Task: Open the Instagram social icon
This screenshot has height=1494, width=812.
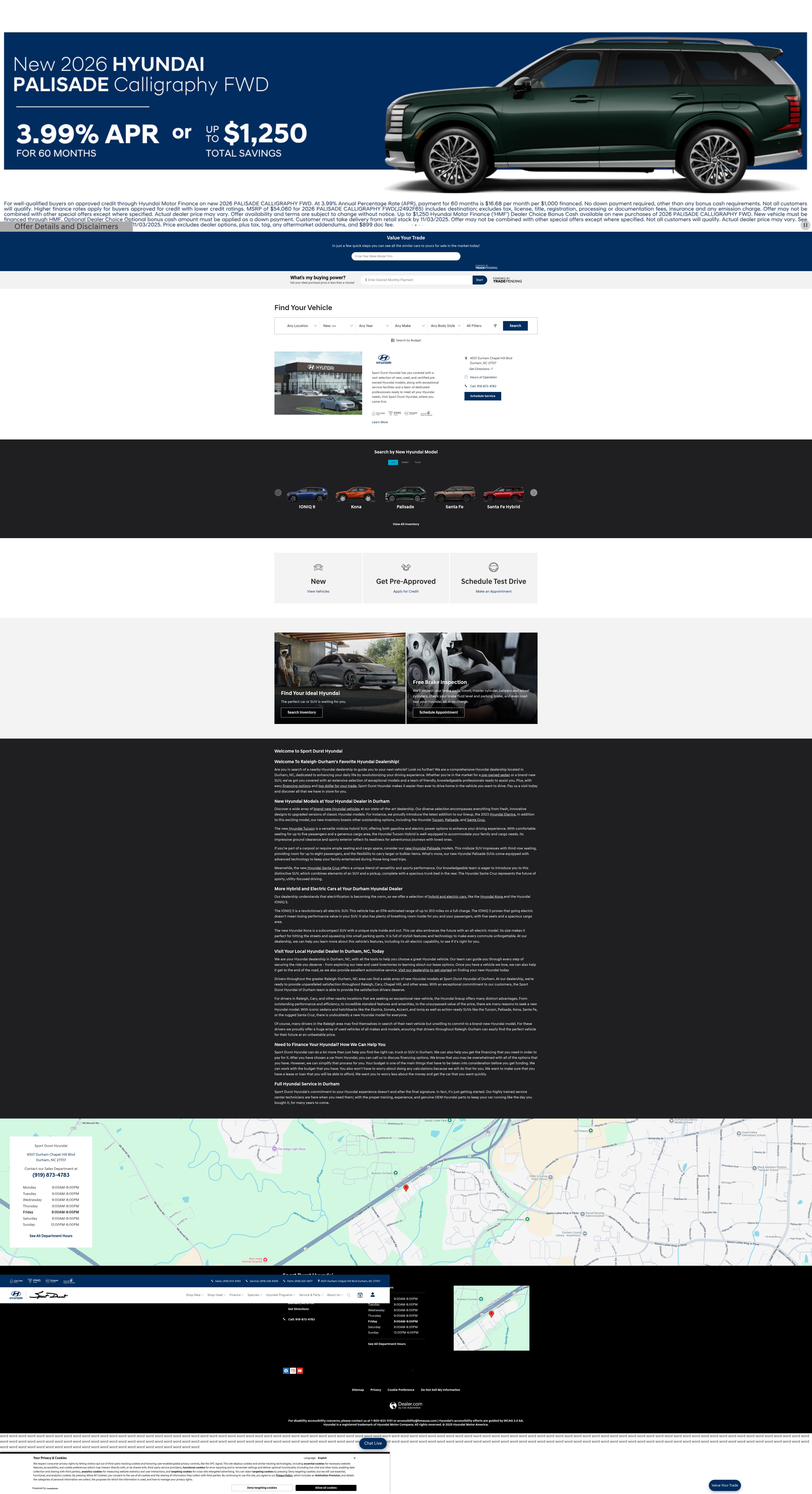Action: click(x=293, y=1371)
